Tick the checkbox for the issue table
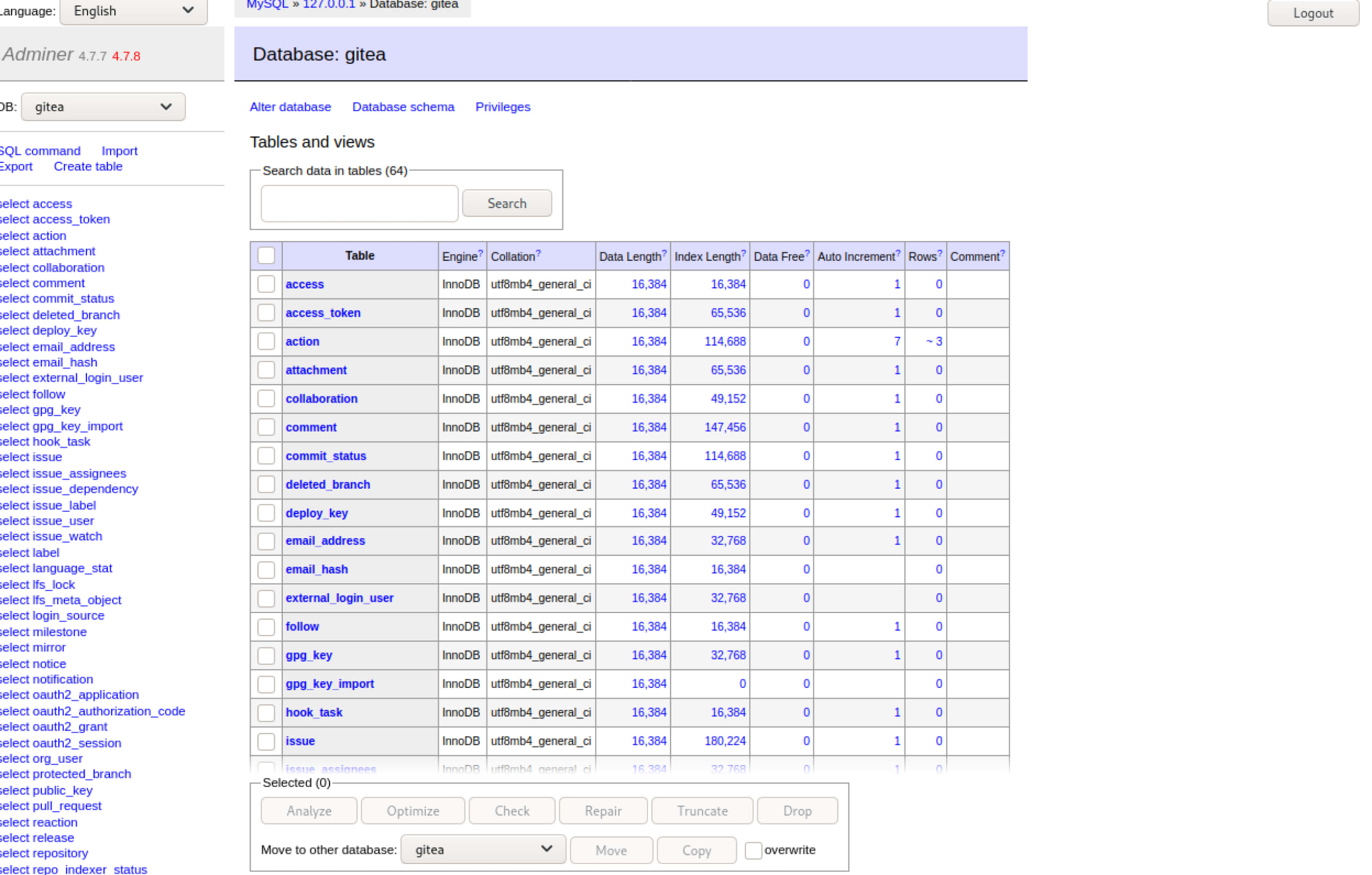This screenshot has width=1372, height=875. tap(266, 741)
